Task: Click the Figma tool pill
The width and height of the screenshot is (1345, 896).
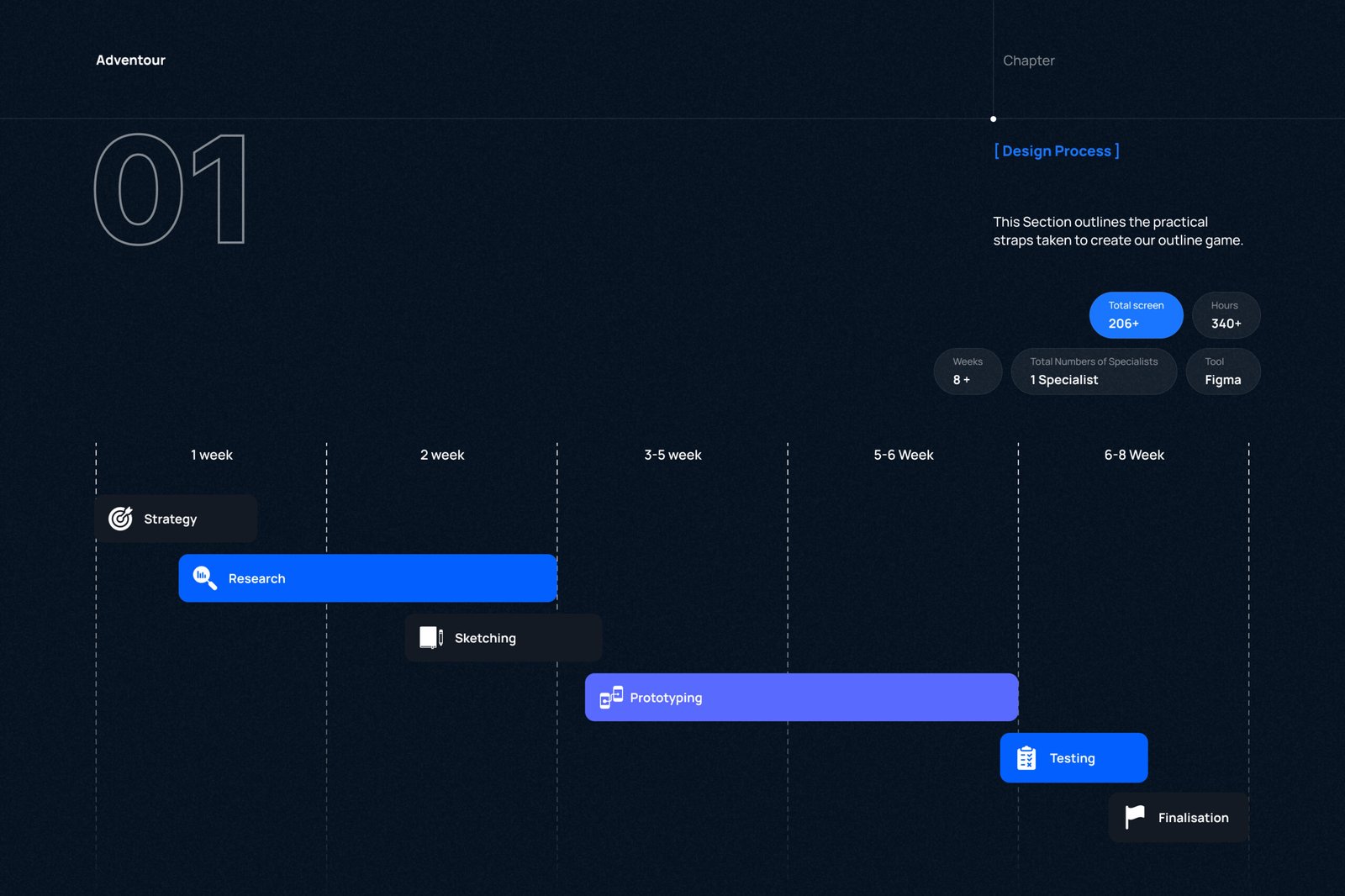Action: click(x=1222, y=372)
